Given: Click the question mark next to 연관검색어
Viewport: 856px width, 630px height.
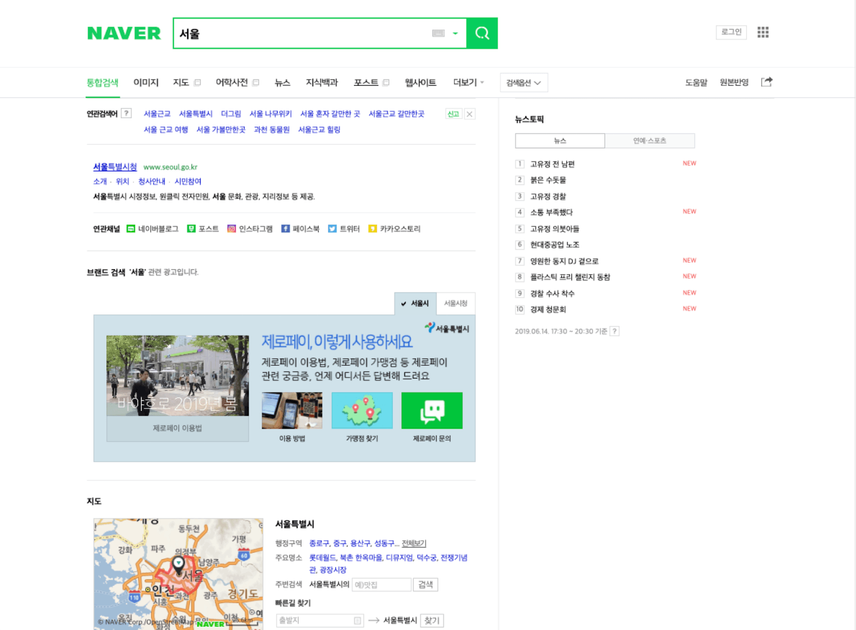Looking at the screenshot, I should [126, 114].
